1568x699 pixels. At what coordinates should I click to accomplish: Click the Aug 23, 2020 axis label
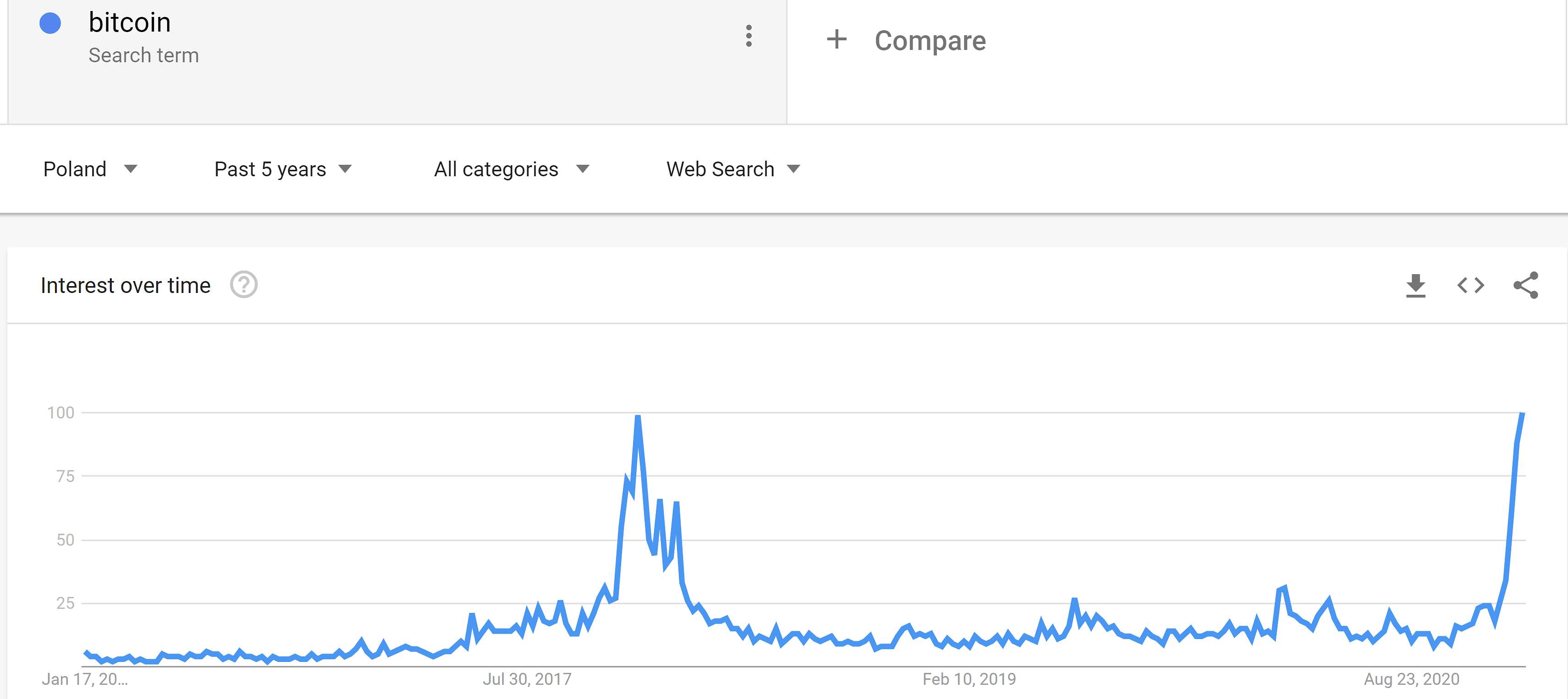(1411, 679)
